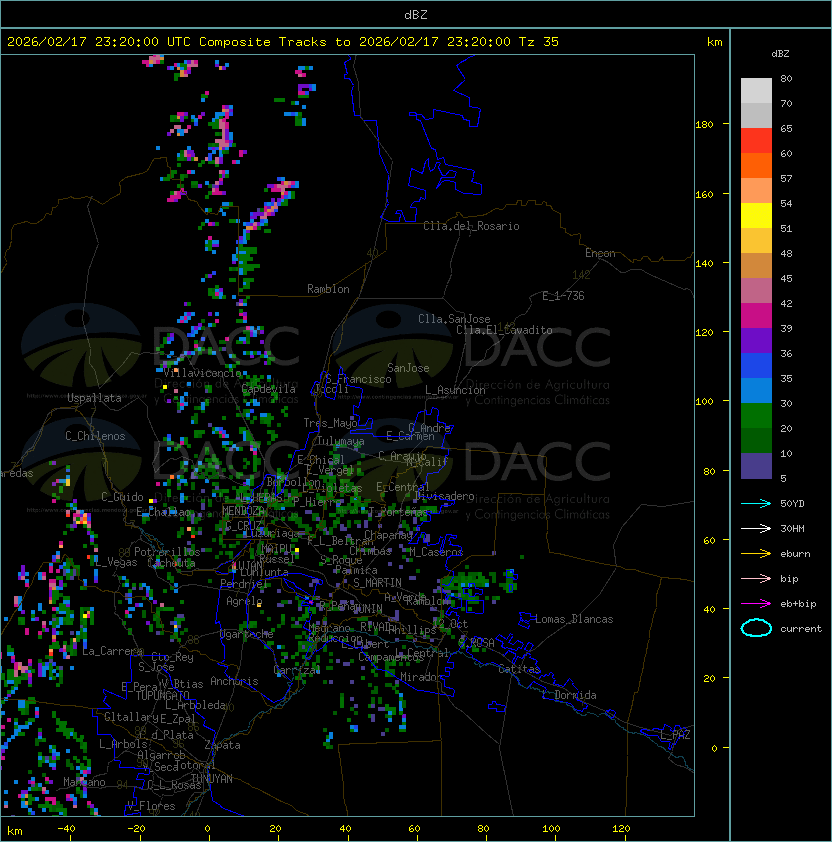Click the pink bip arrow icon
832x842 pixels.
point(756,578)
